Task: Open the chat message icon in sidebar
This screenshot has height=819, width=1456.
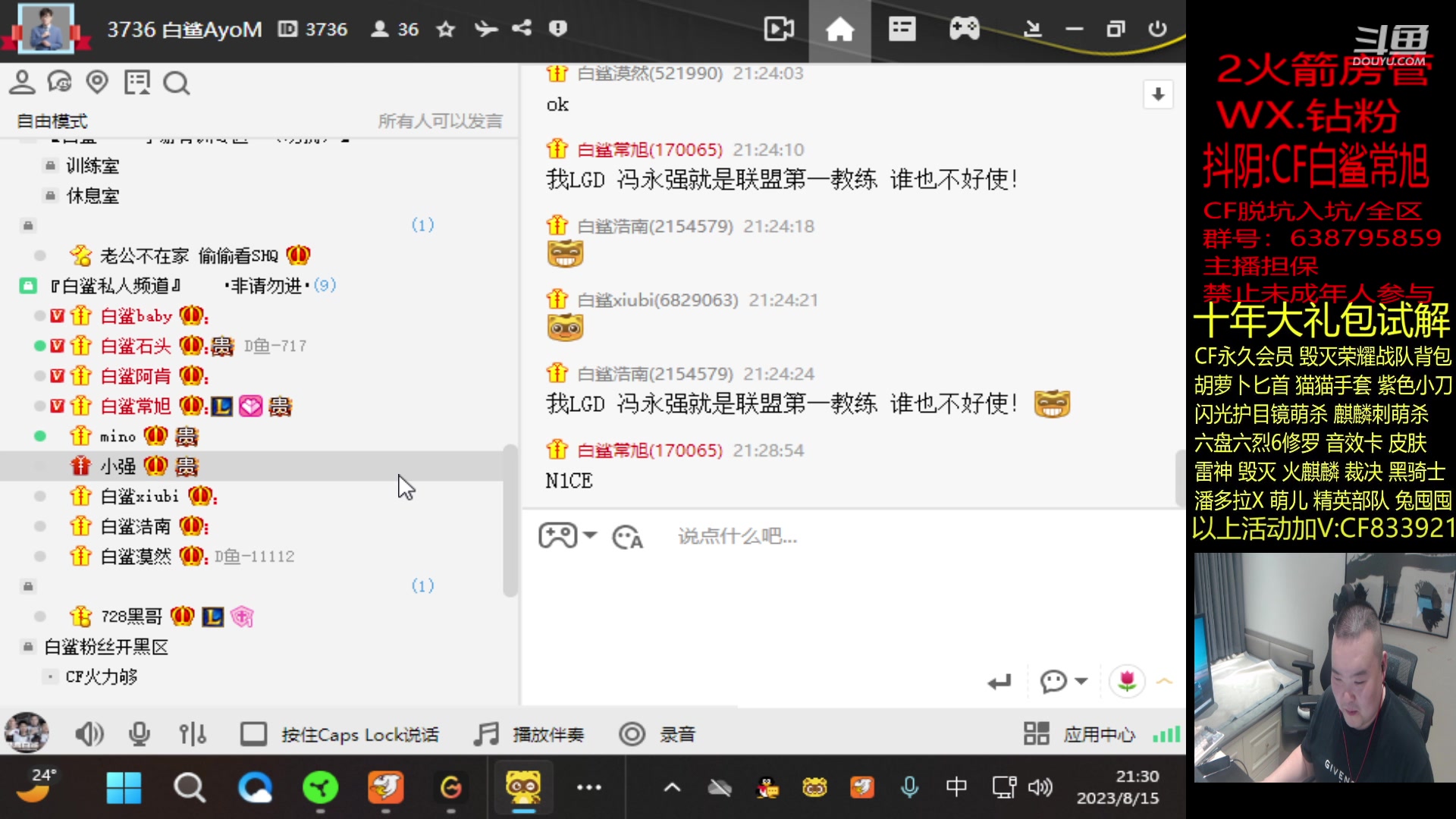Action: (60, 81)
